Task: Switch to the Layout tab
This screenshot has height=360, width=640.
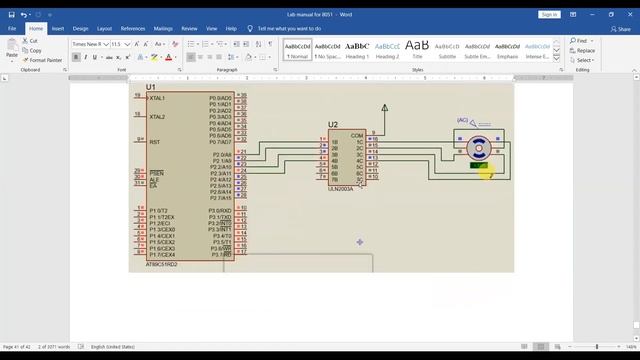Action: pos(104,29)
